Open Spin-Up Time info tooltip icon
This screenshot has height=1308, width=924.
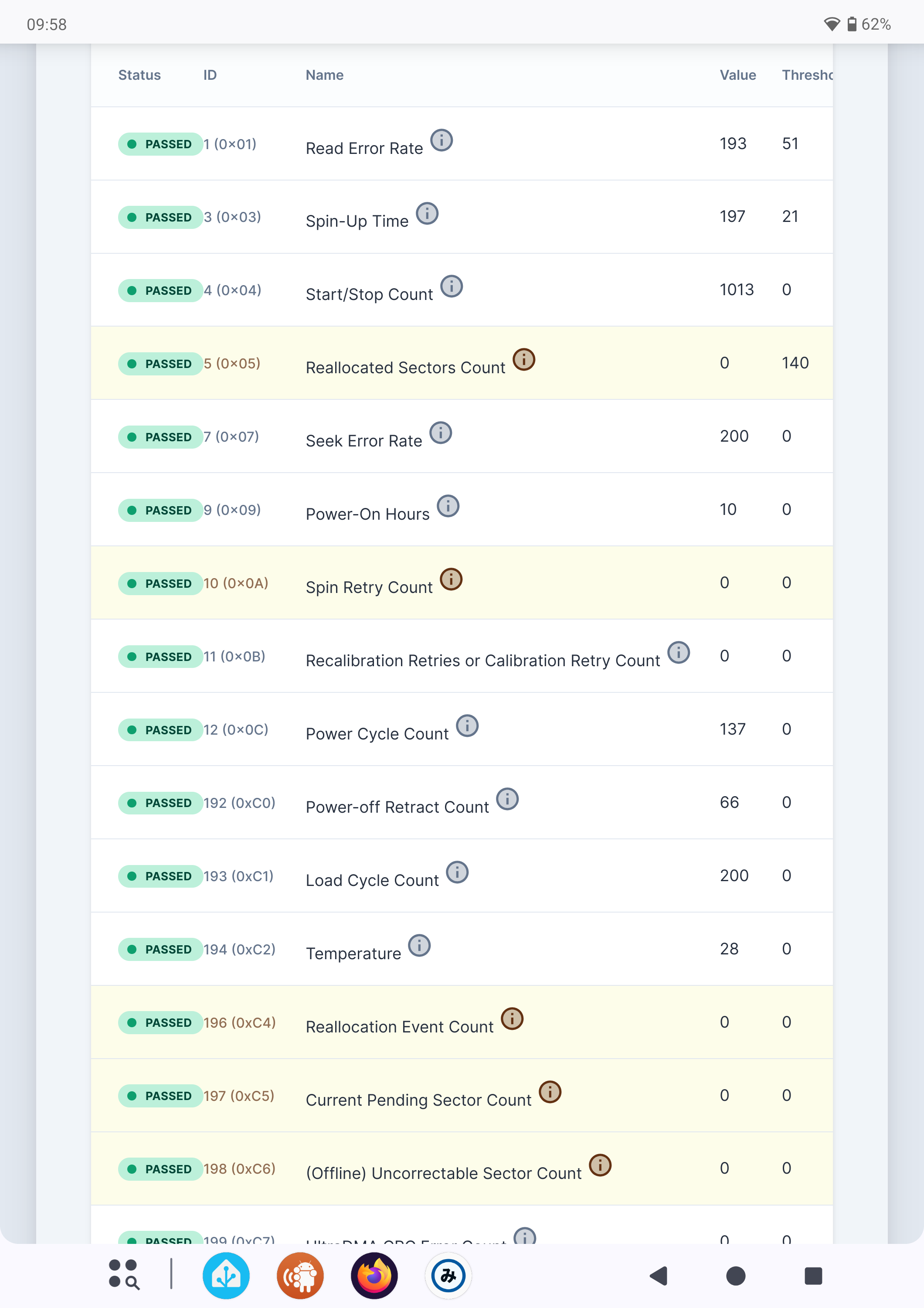(427, 214)
